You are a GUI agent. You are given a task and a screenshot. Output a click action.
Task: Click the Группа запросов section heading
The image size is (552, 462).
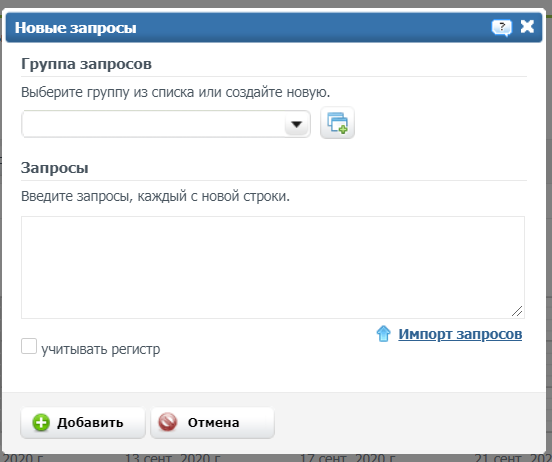click(86, 64)
